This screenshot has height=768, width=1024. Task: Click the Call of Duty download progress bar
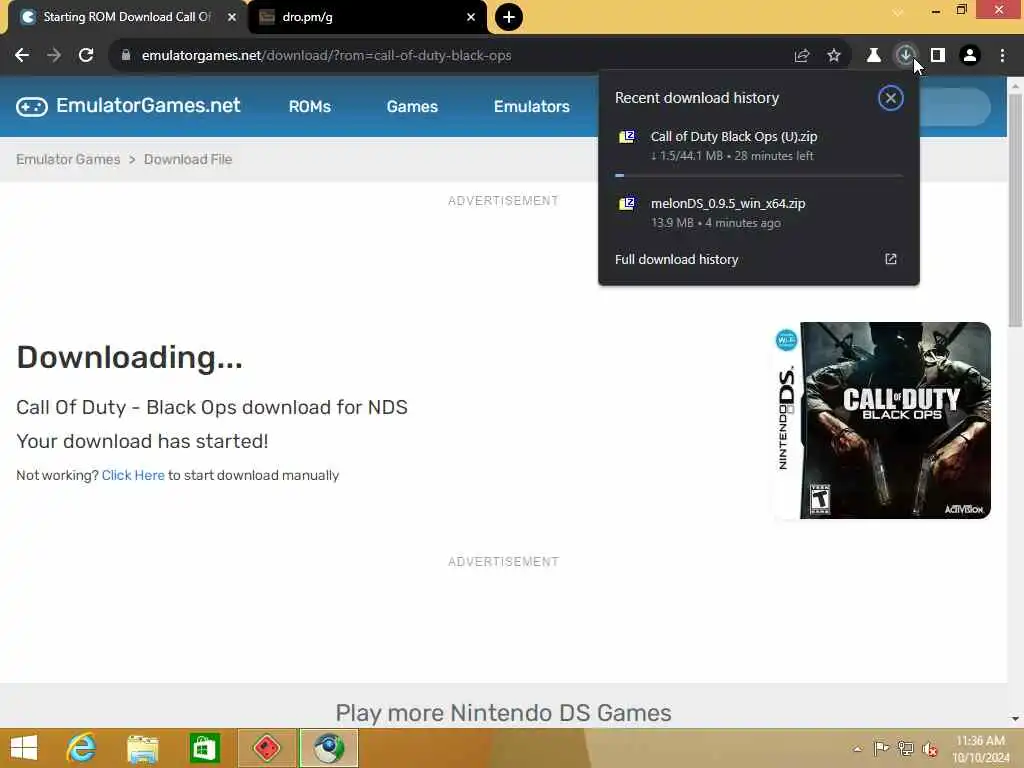[x=759, y=175]
